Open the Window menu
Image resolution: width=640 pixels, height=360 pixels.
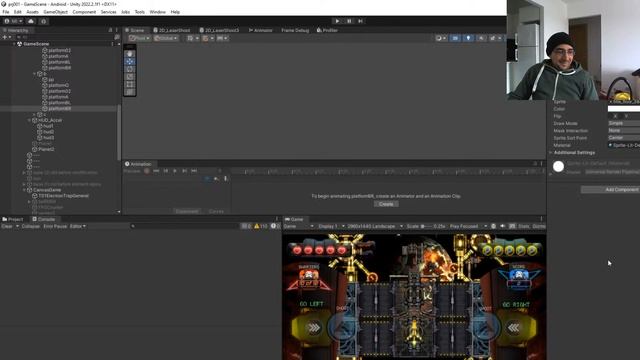(158, 12)
